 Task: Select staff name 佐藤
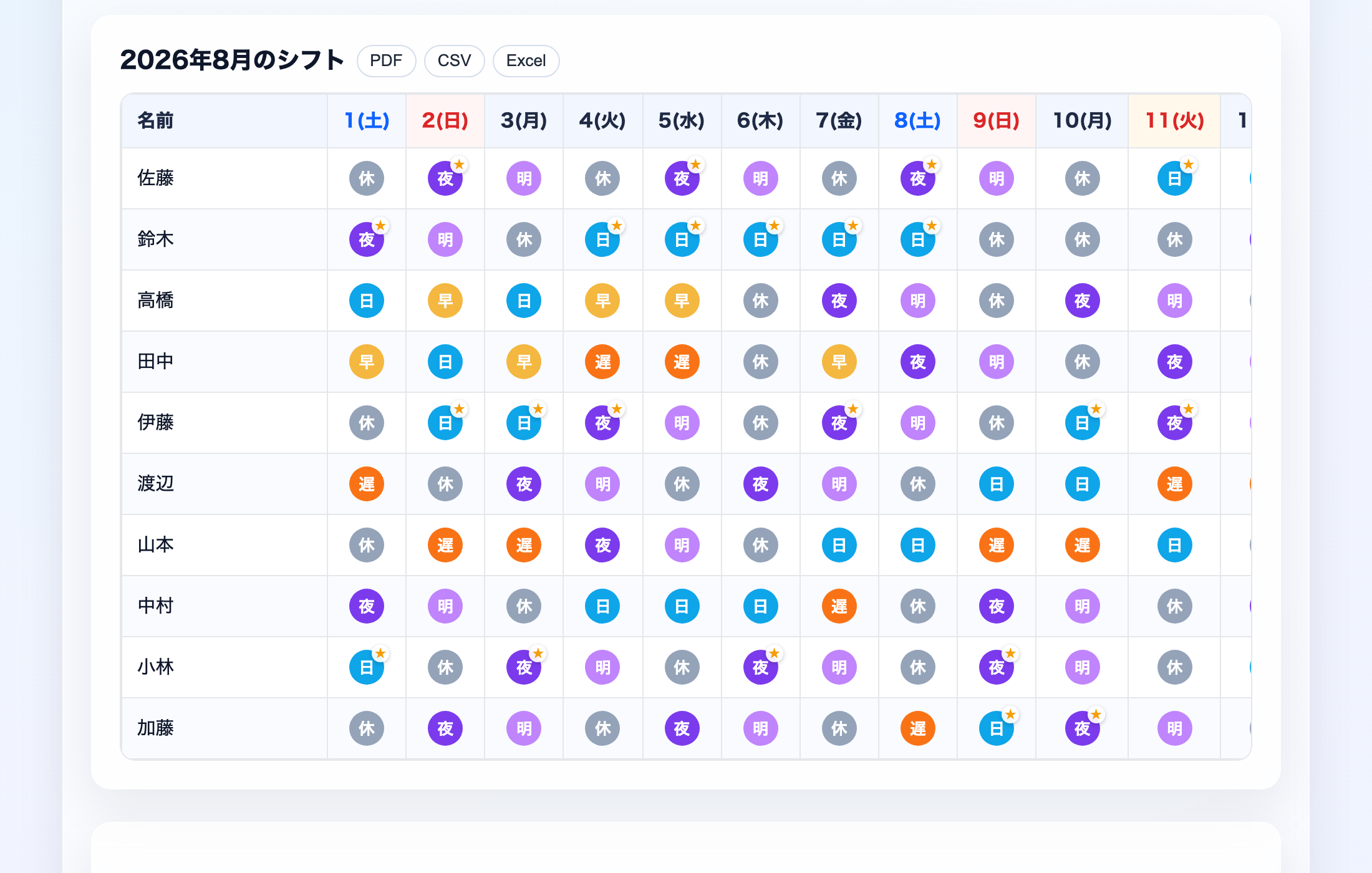[156, 178]
